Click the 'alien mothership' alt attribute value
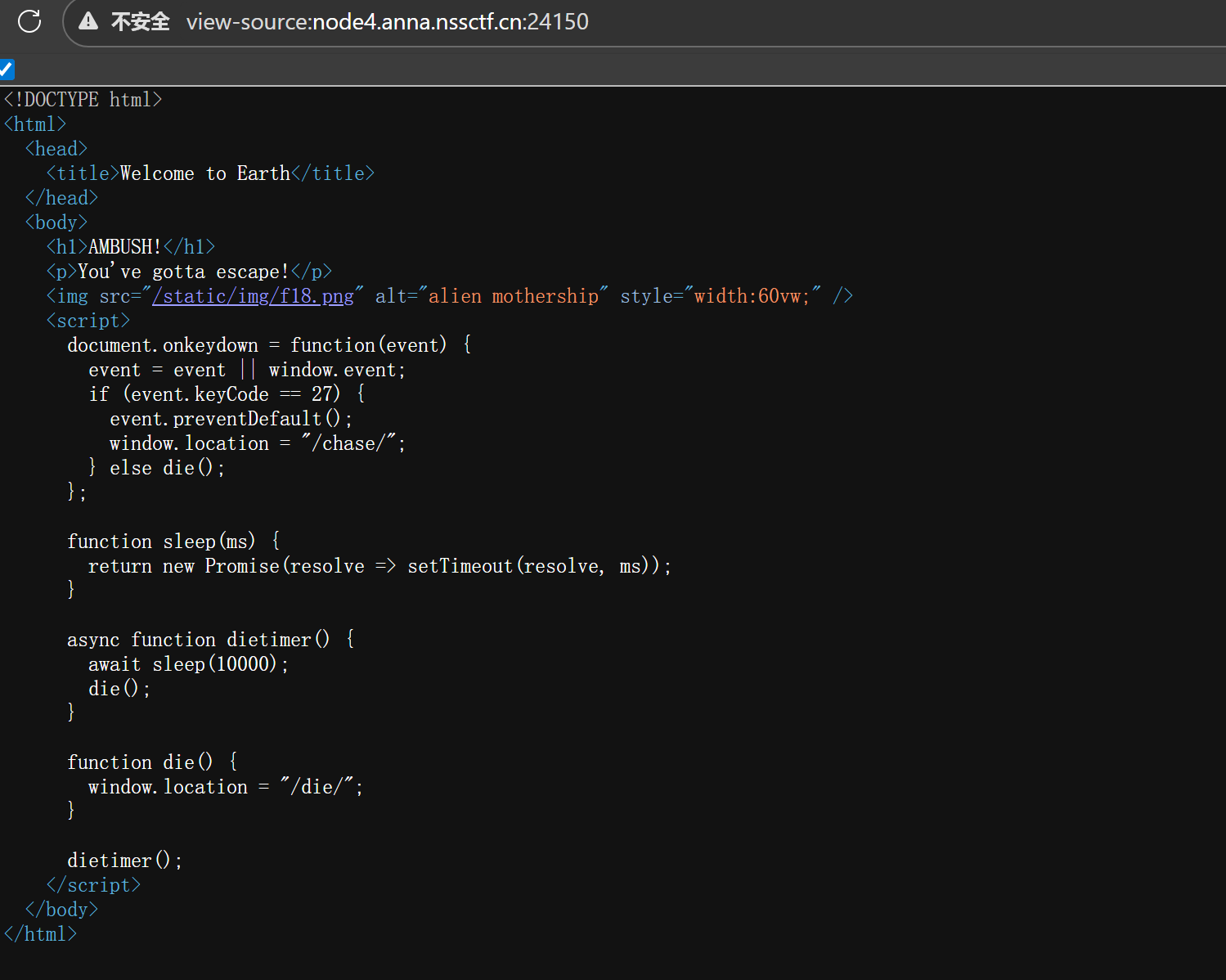 tap(513, 296)
